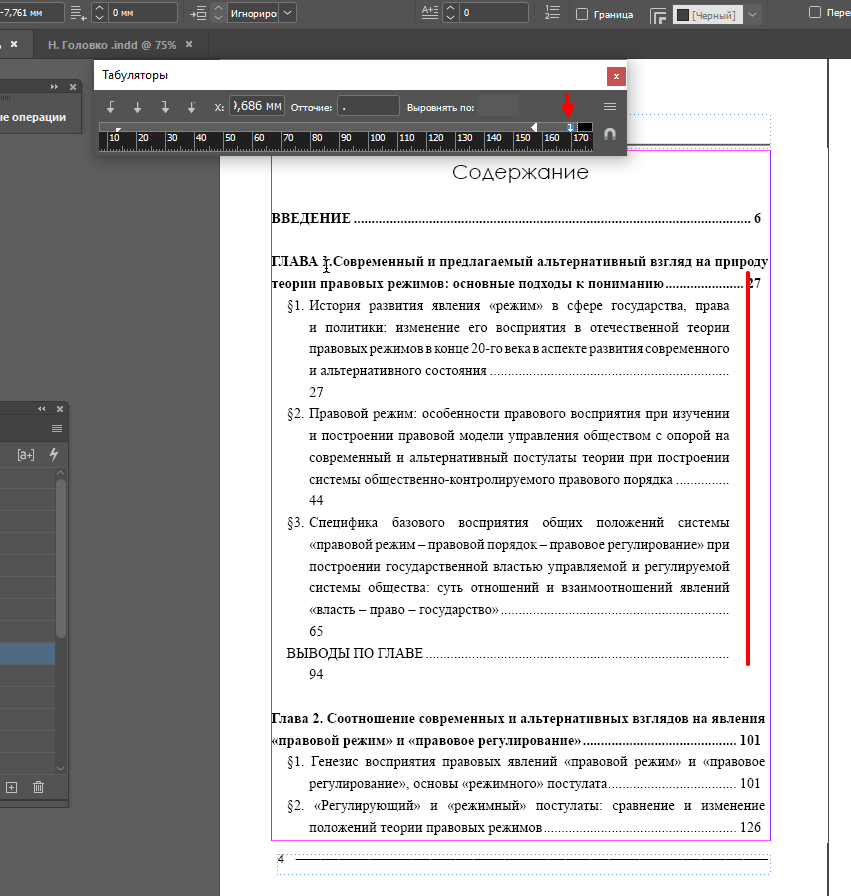Click the Отточие leader input field
This screenshot has width=851, height=896.
(x=367, y=106)
